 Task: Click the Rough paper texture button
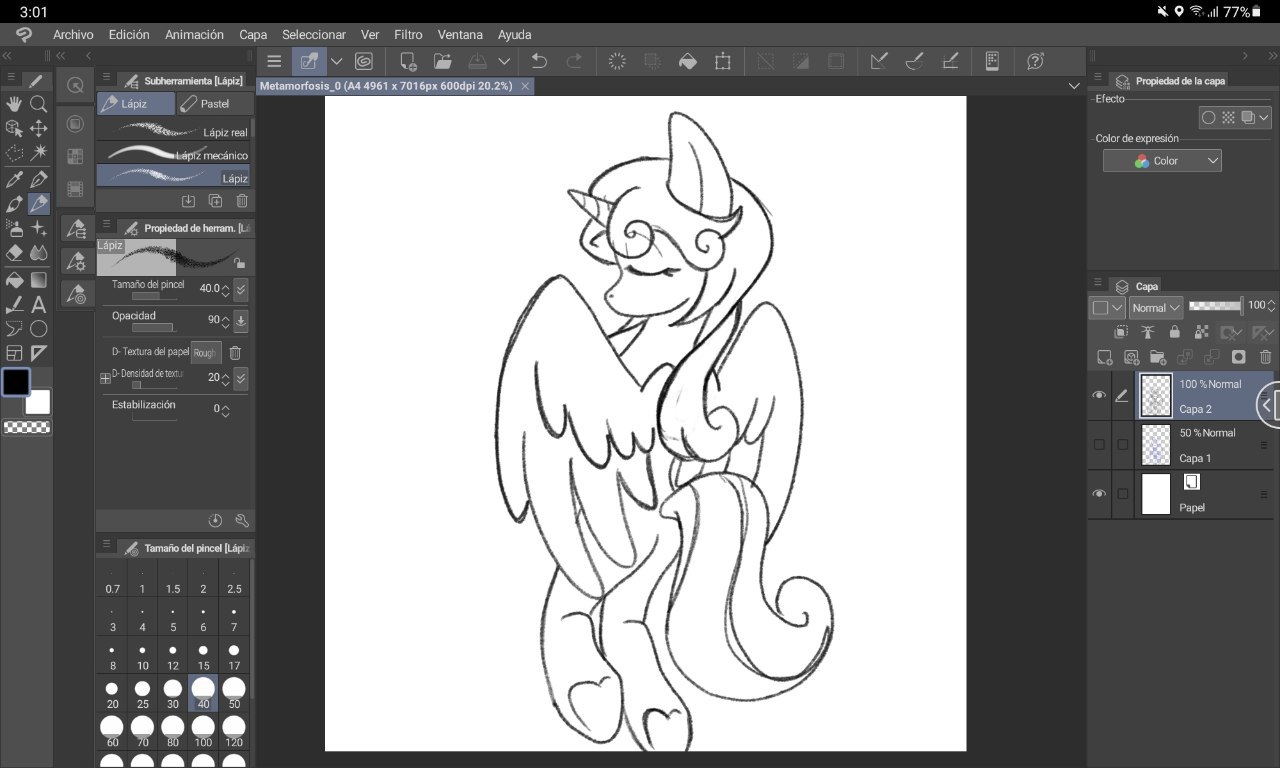click(205, 353)
